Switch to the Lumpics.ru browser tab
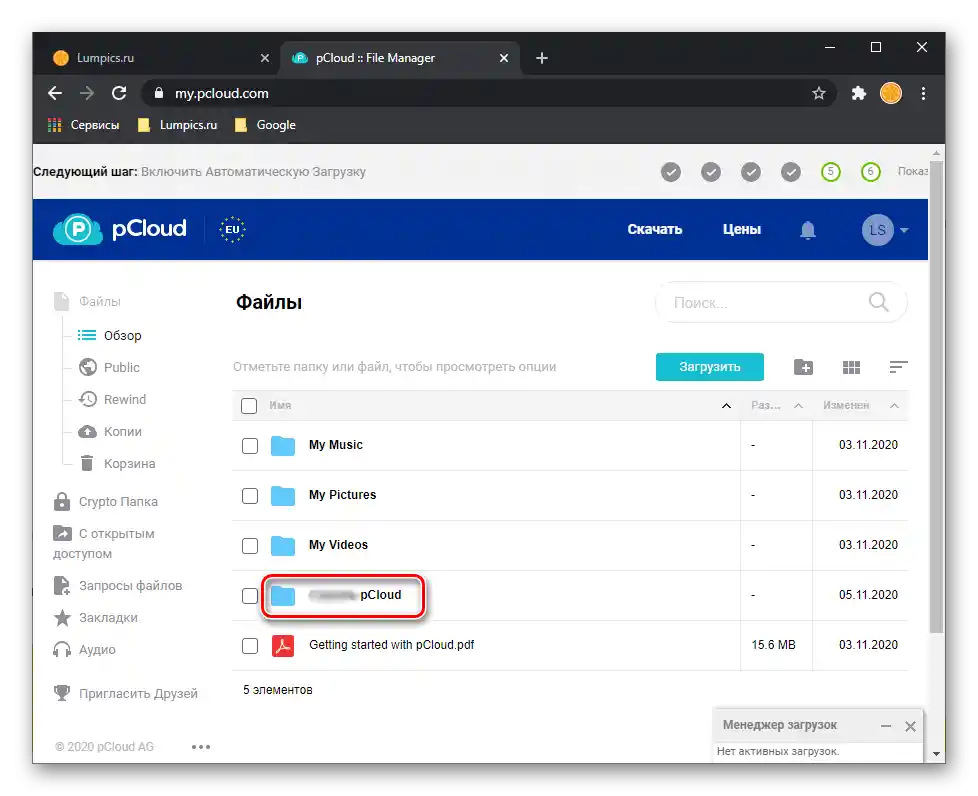This screenshot has width=978, height=796. tap(162, 58)
